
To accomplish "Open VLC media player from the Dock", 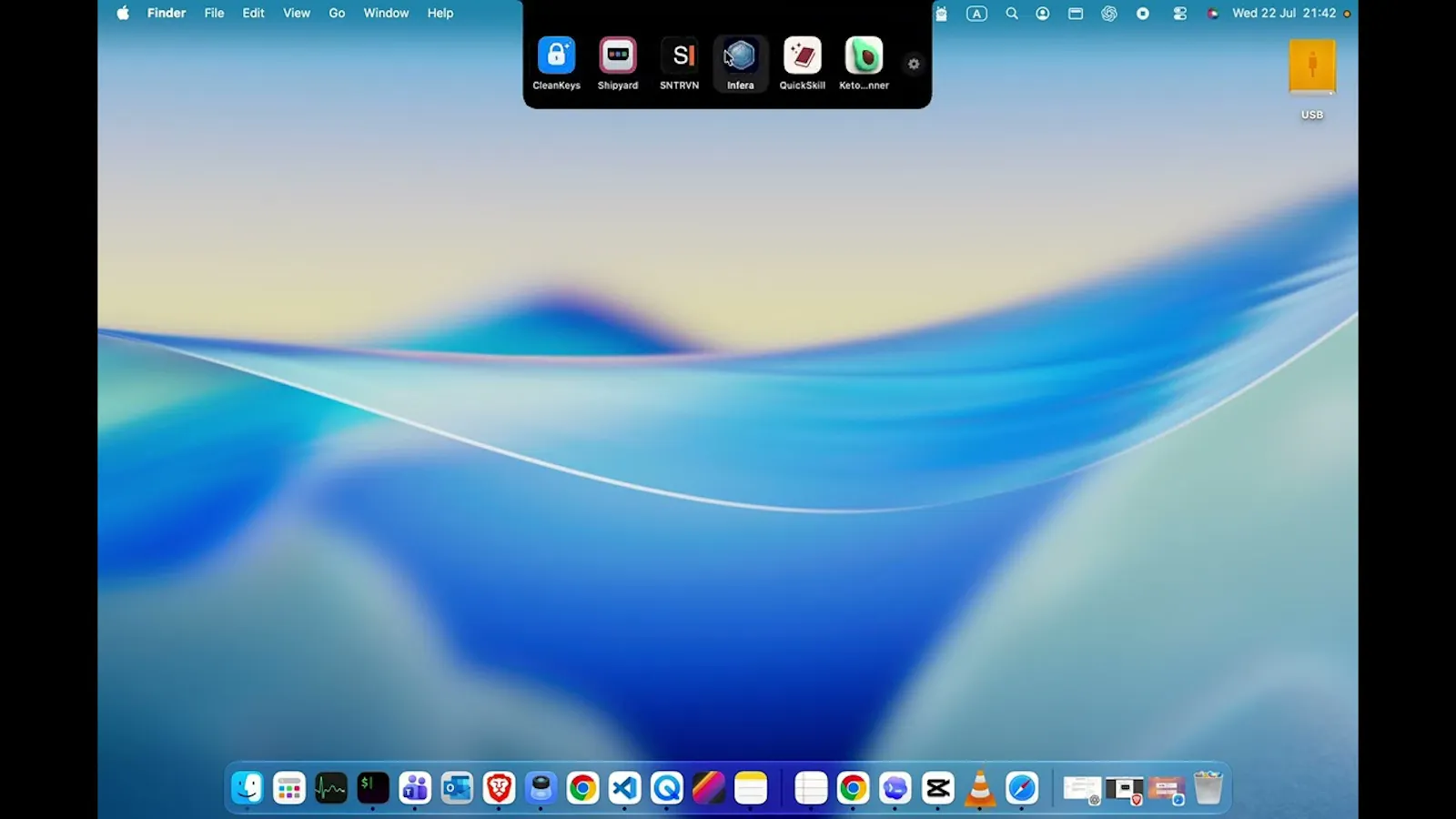I will tap(980, 787).
